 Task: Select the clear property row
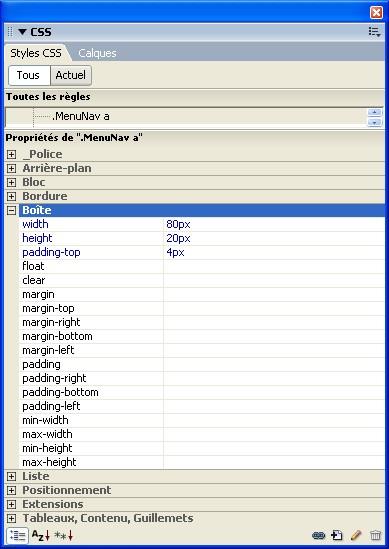tap(202, 280)
